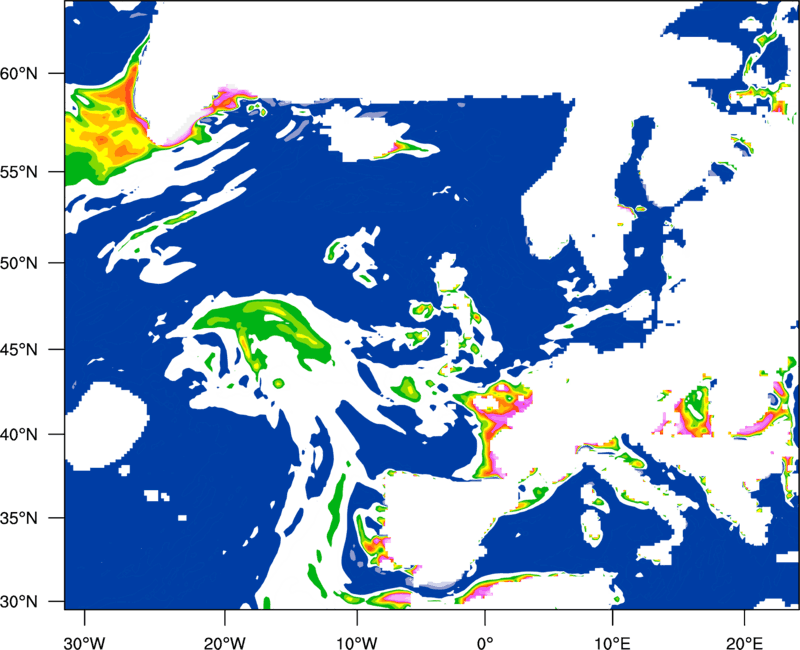Click the 30°W longitude label
Image resolution: width=800 pixels, height=650 pixels.
pyautogui.click(x=84, y=643)
